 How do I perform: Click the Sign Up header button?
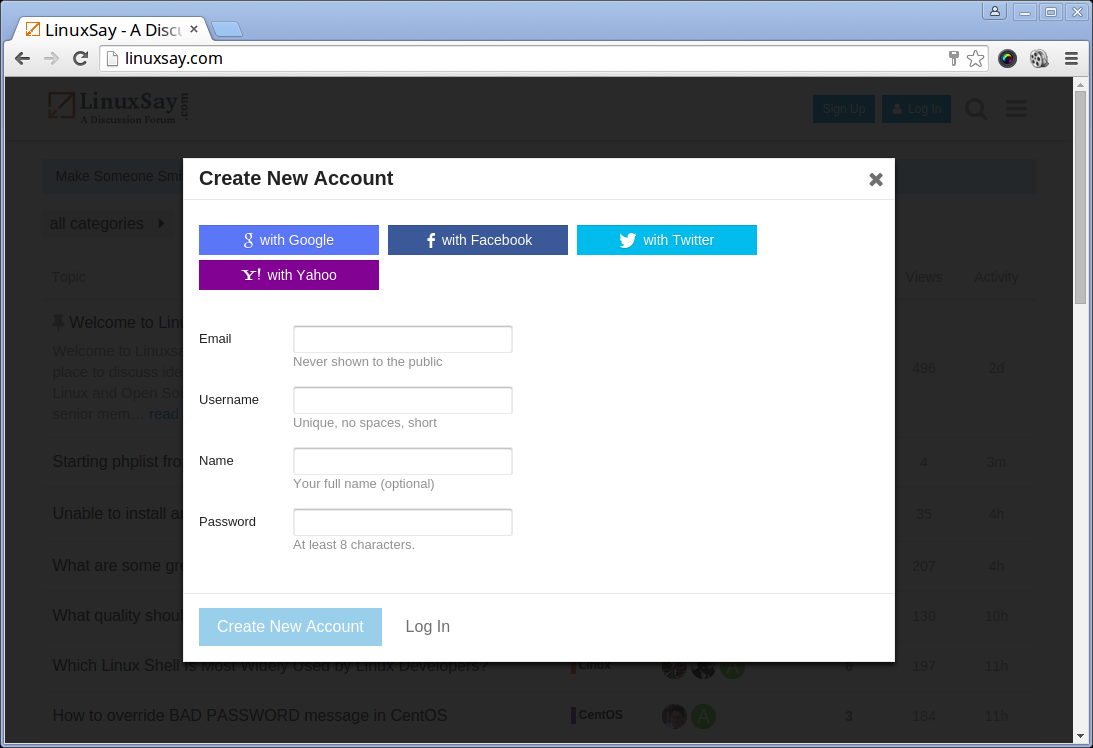coord(843,109)
